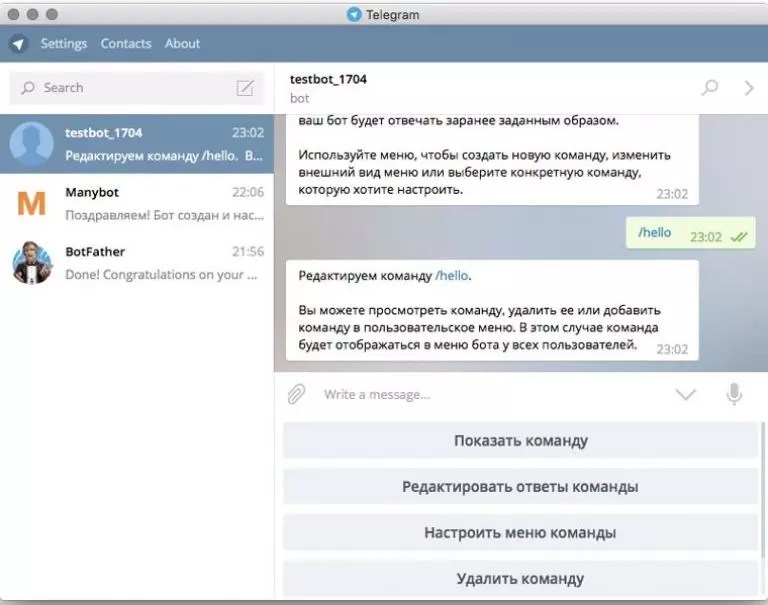
Task: Select 'Настроить меню команды' button
Action: pyautogui.click(x=520, y=532)
